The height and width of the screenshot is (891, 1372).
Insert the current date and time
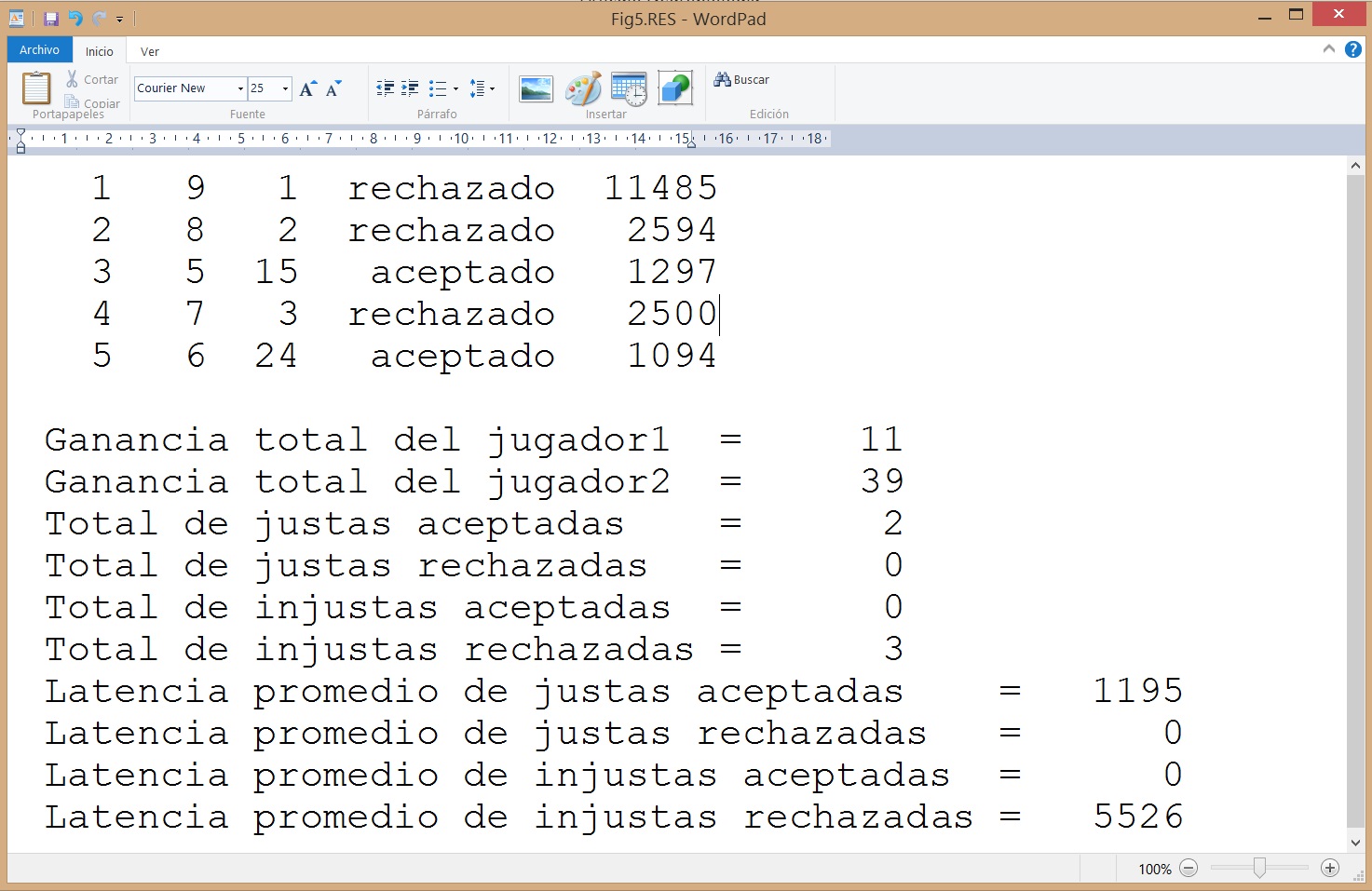coord(629,88)
